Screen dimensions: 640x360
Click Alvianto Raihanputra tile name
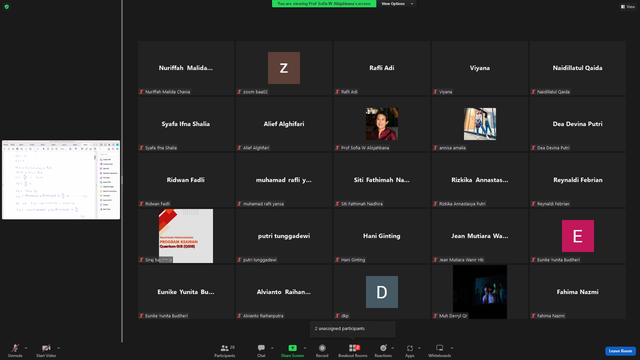coord(284,292)
